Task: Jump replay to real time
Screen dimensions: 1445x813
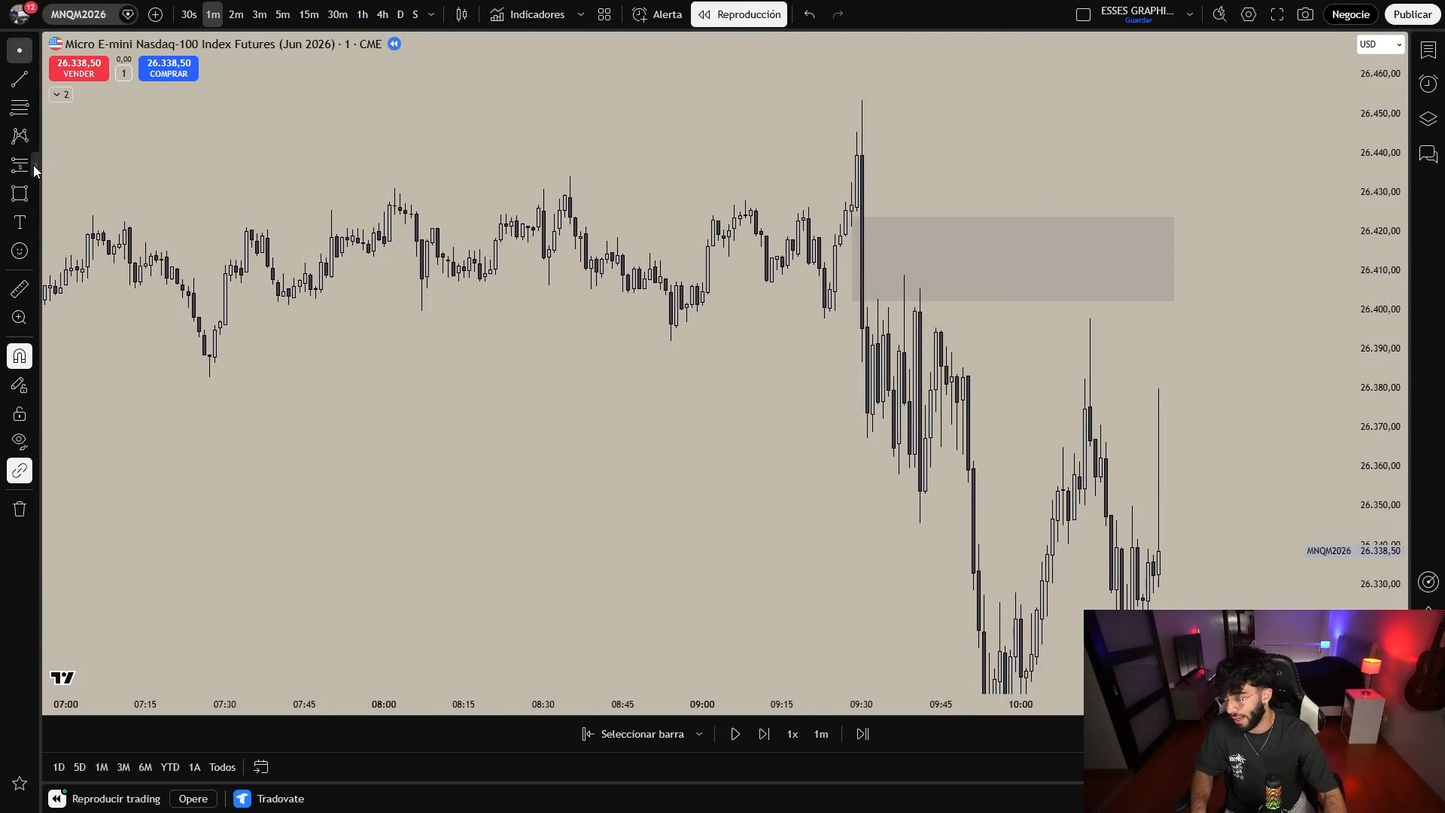Action: click(x=862, y=734)
